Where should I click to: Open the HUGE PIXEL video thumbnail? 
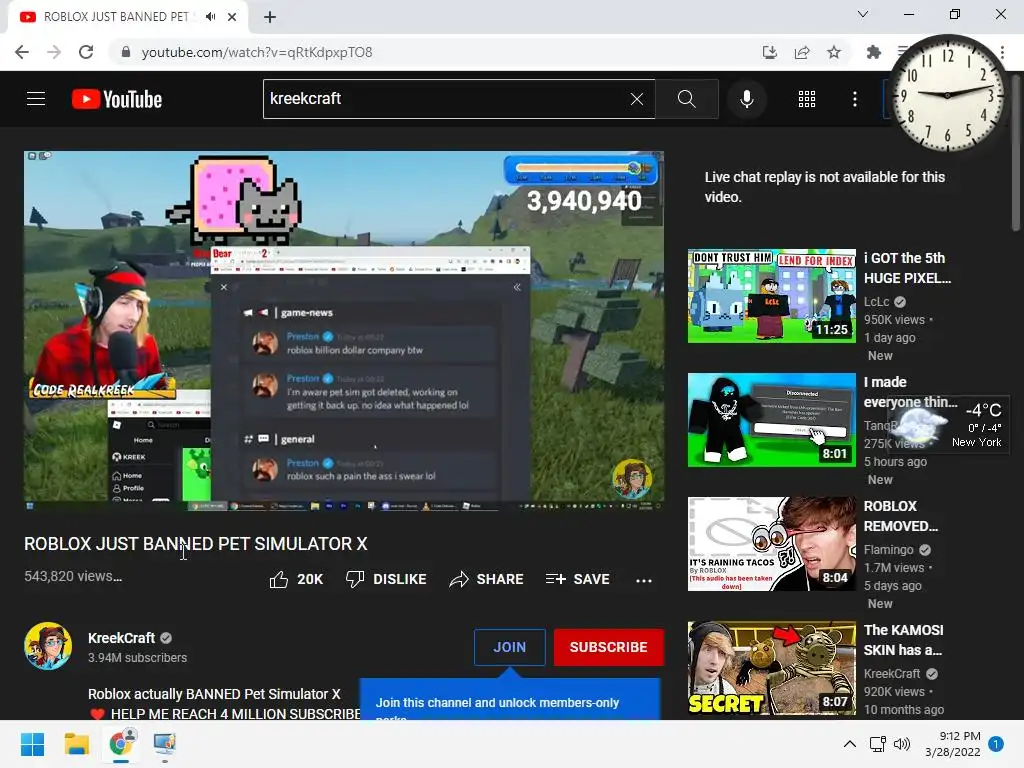772,296
